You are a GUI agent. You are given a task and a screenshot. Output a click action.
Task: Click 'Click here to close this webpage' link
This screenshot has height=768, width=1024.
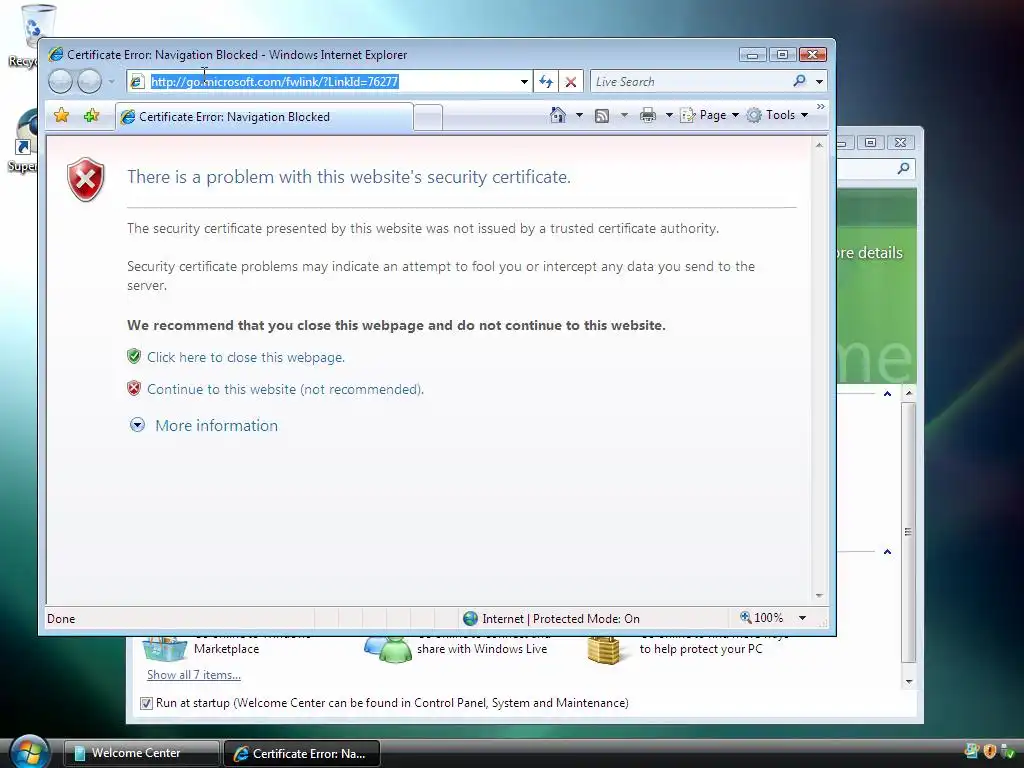[246, 357]
